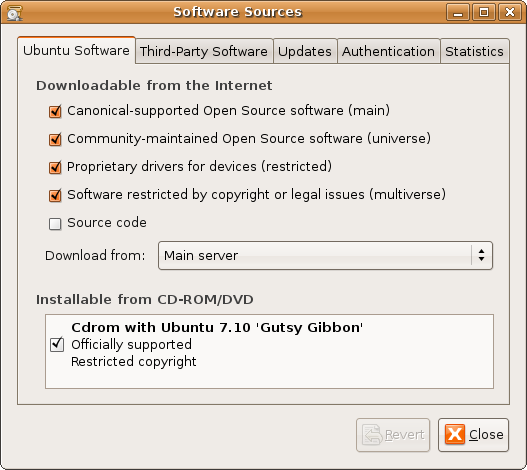Open the Download from server dropdown
Viewport: 527px width, 470px height.
[x=325, y=256]
